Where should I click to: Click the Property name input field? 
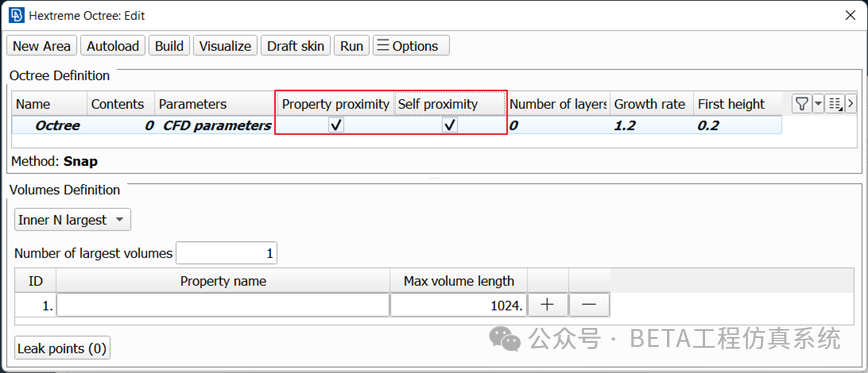(223, 305)
